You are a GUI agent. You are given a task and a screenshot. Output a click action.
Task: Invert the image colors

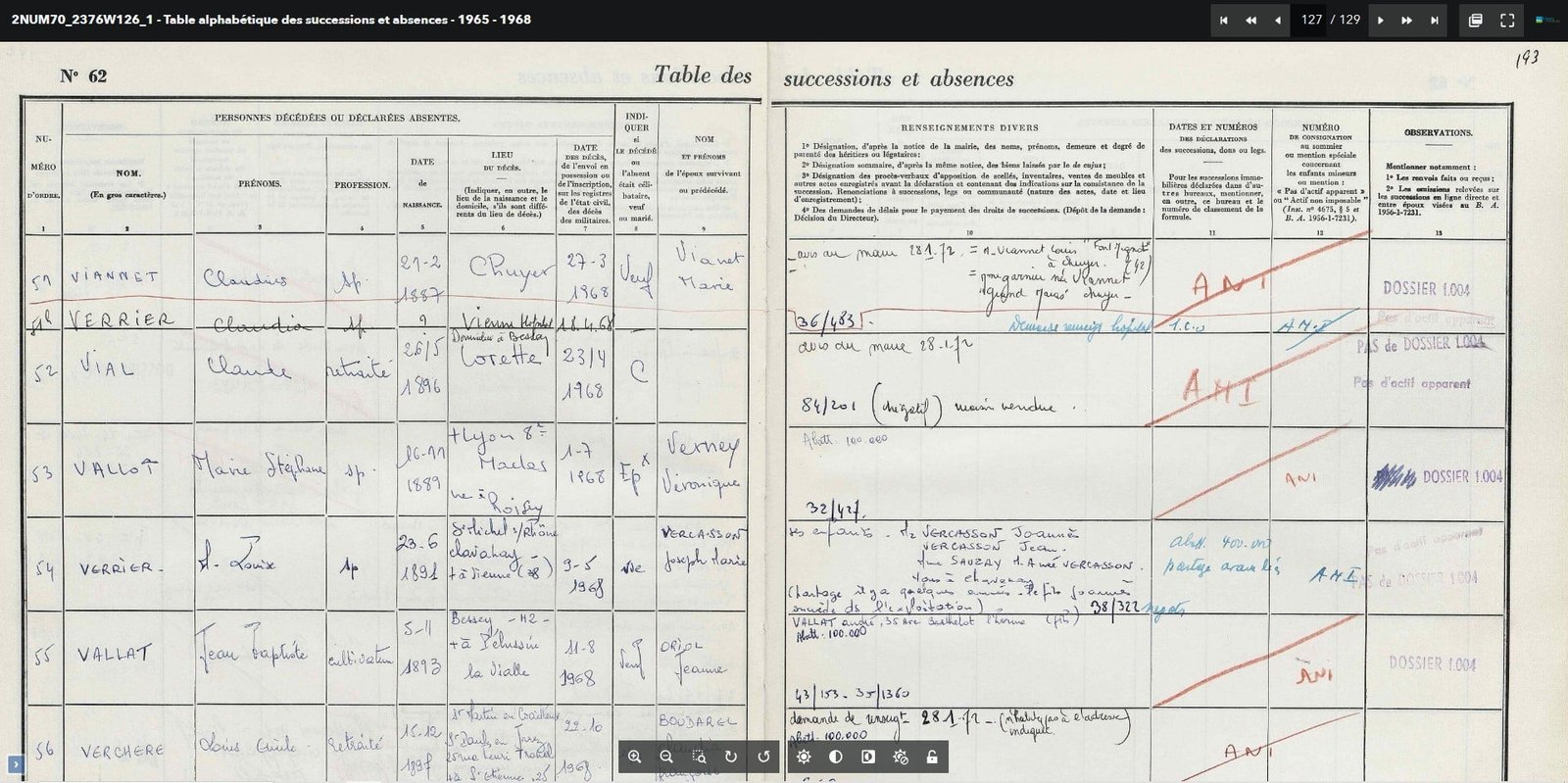(868, 757)
